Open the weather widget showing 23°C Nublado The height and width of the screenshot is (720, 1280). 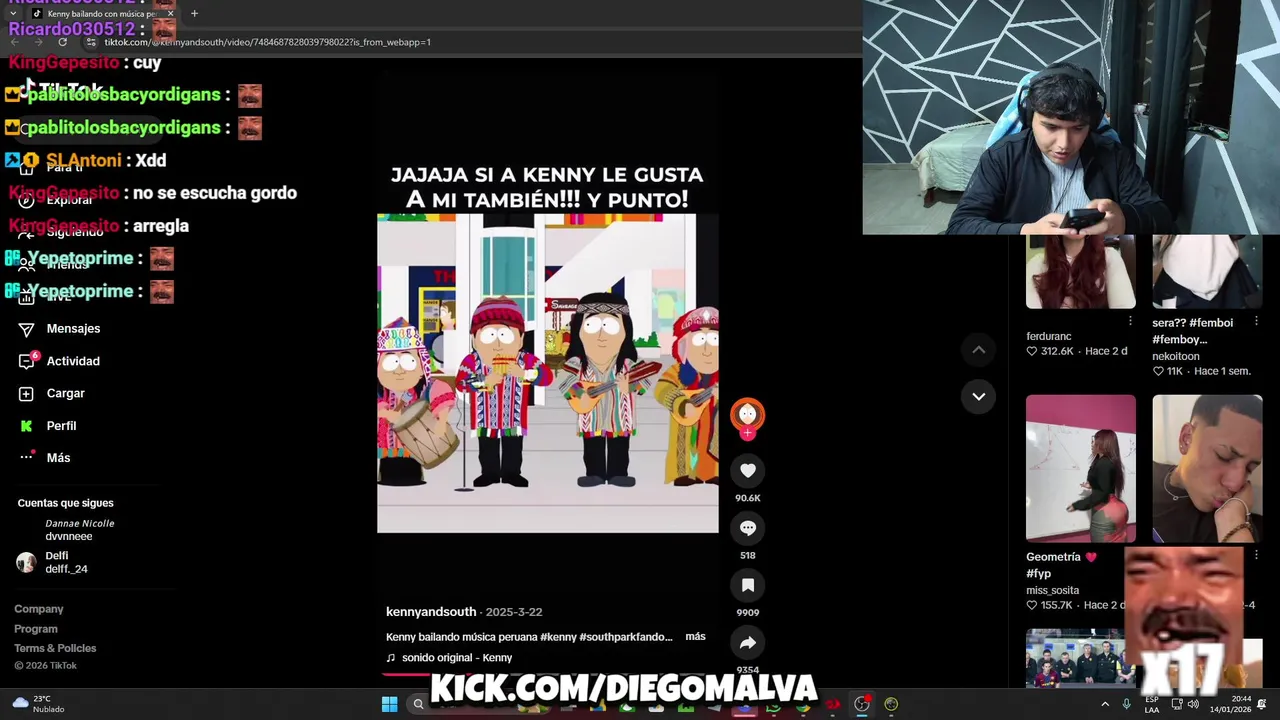coord(40,704)
